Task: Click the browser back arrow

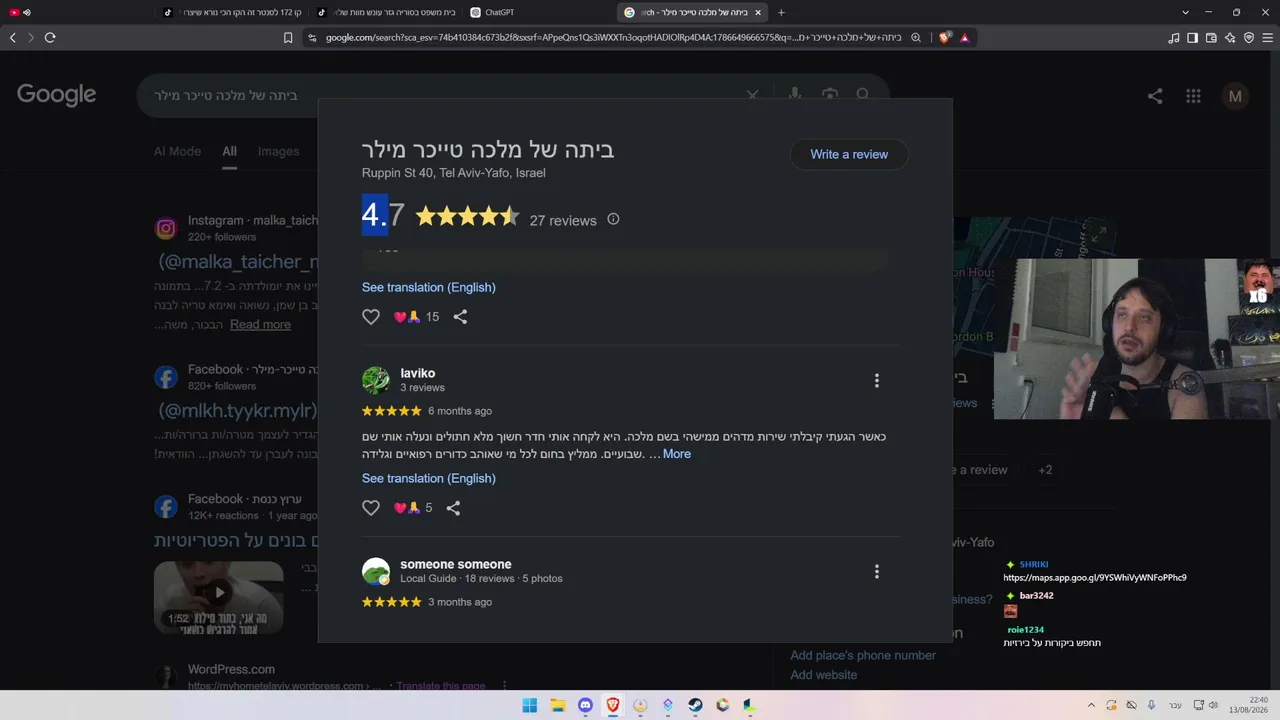Action: coord(13,38)
